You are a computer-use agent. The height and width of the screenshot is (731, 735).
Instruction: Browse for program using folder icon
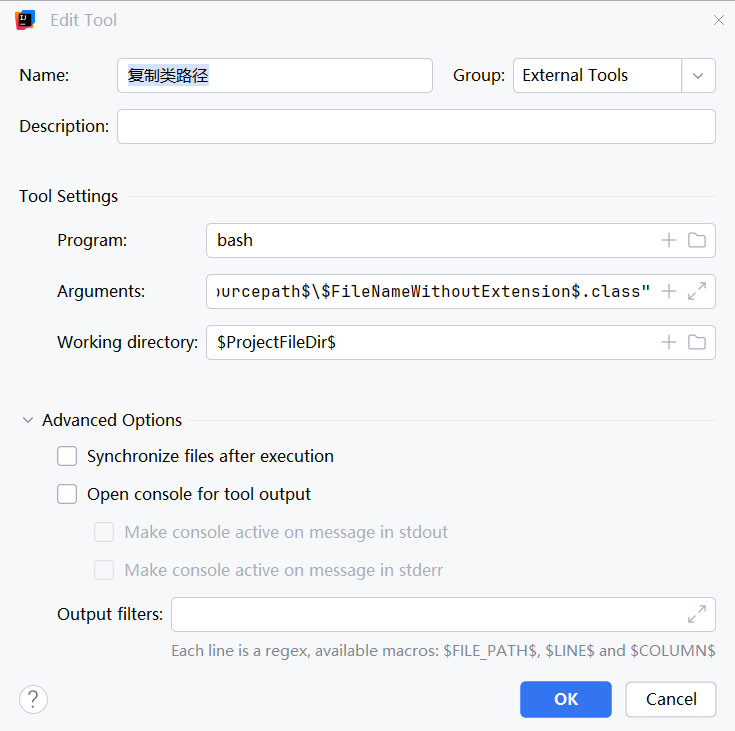click(697, 240)
